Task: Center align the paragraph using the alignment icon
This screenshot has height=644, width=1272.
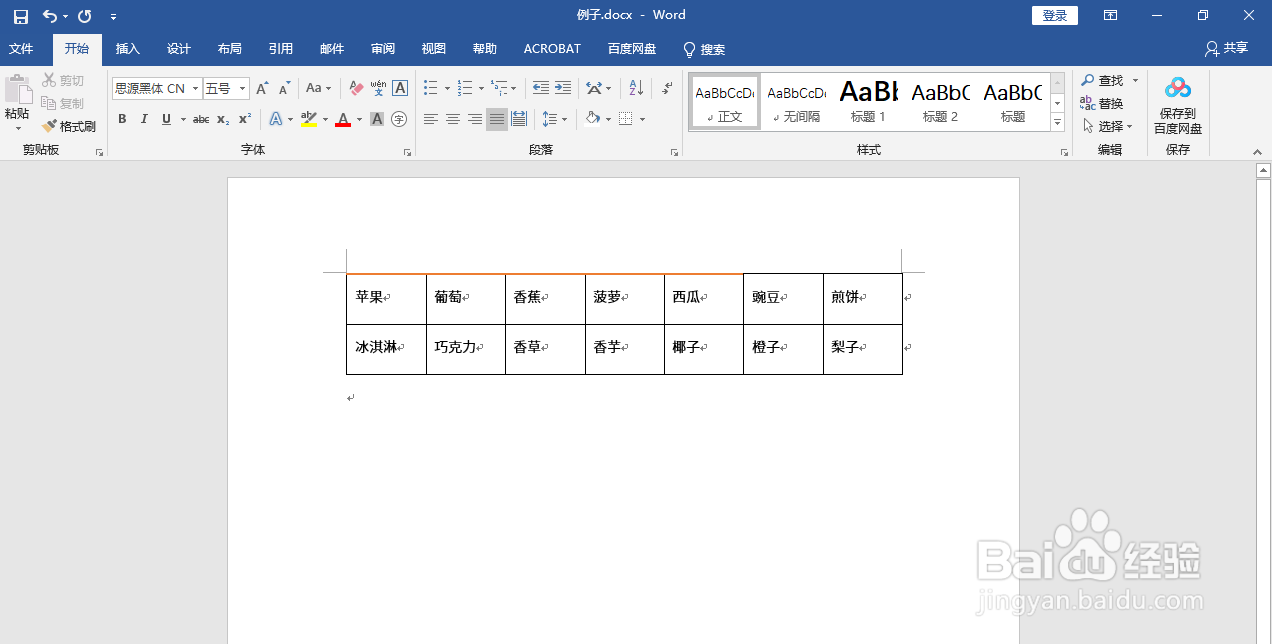Action: click(452, 119)
